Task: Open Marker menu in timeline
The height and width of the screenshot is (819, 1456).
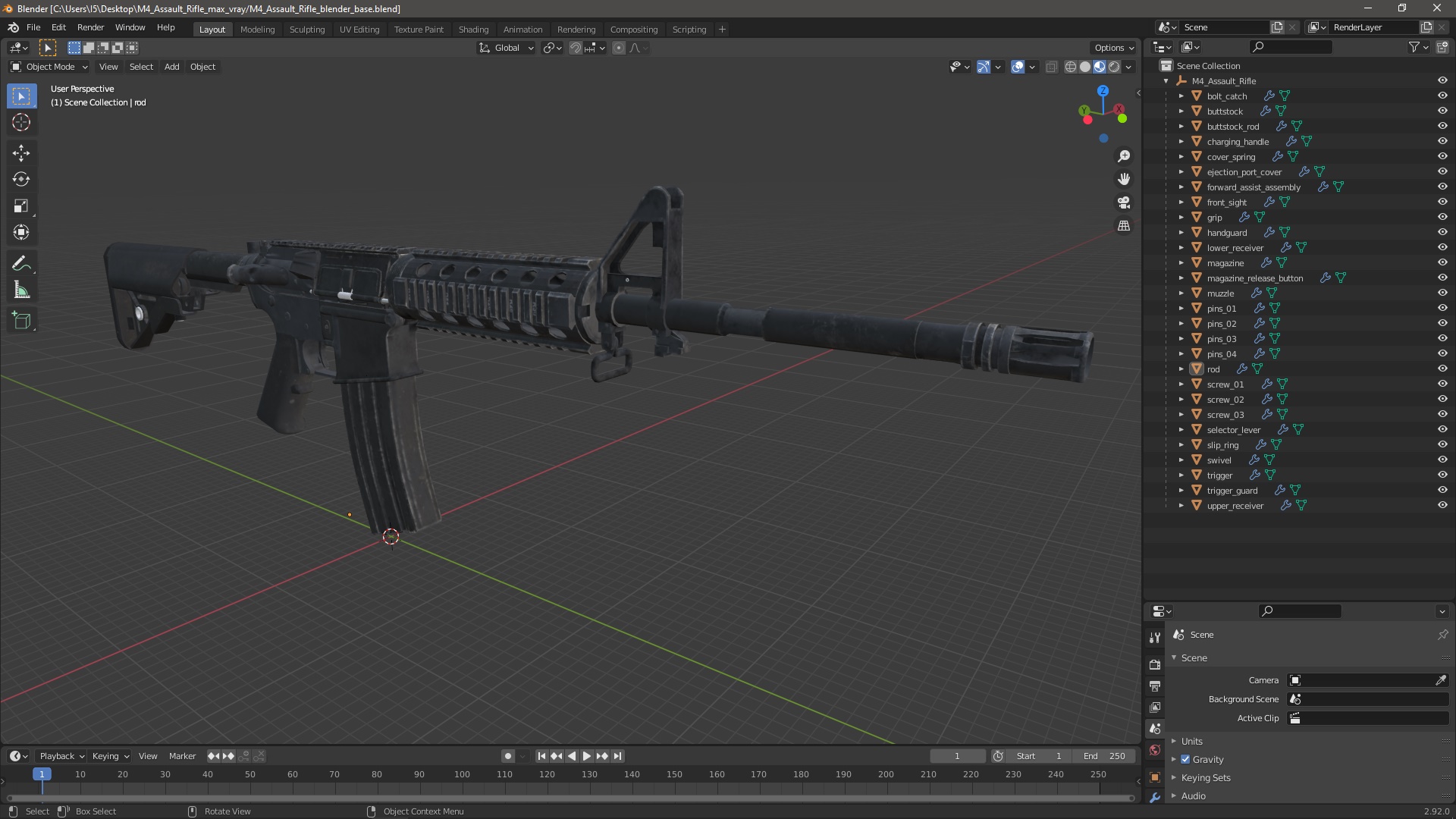Action: pos(182,756)
